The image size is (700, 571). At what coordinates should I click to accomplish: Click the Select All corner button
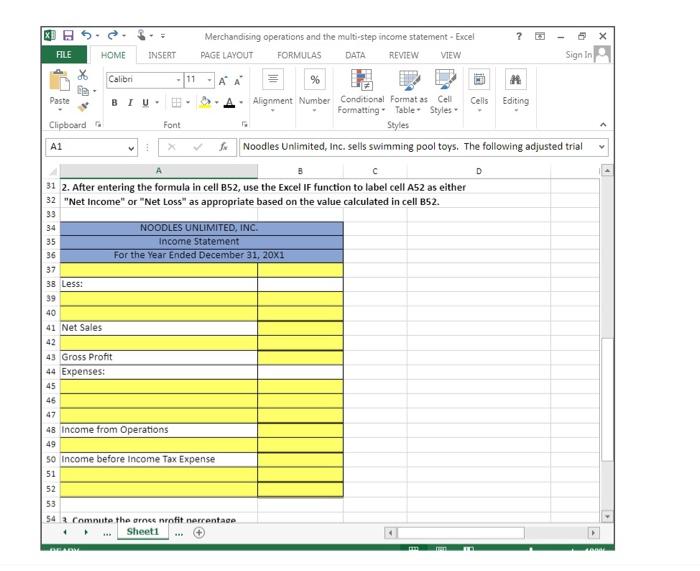coord(53,171)
